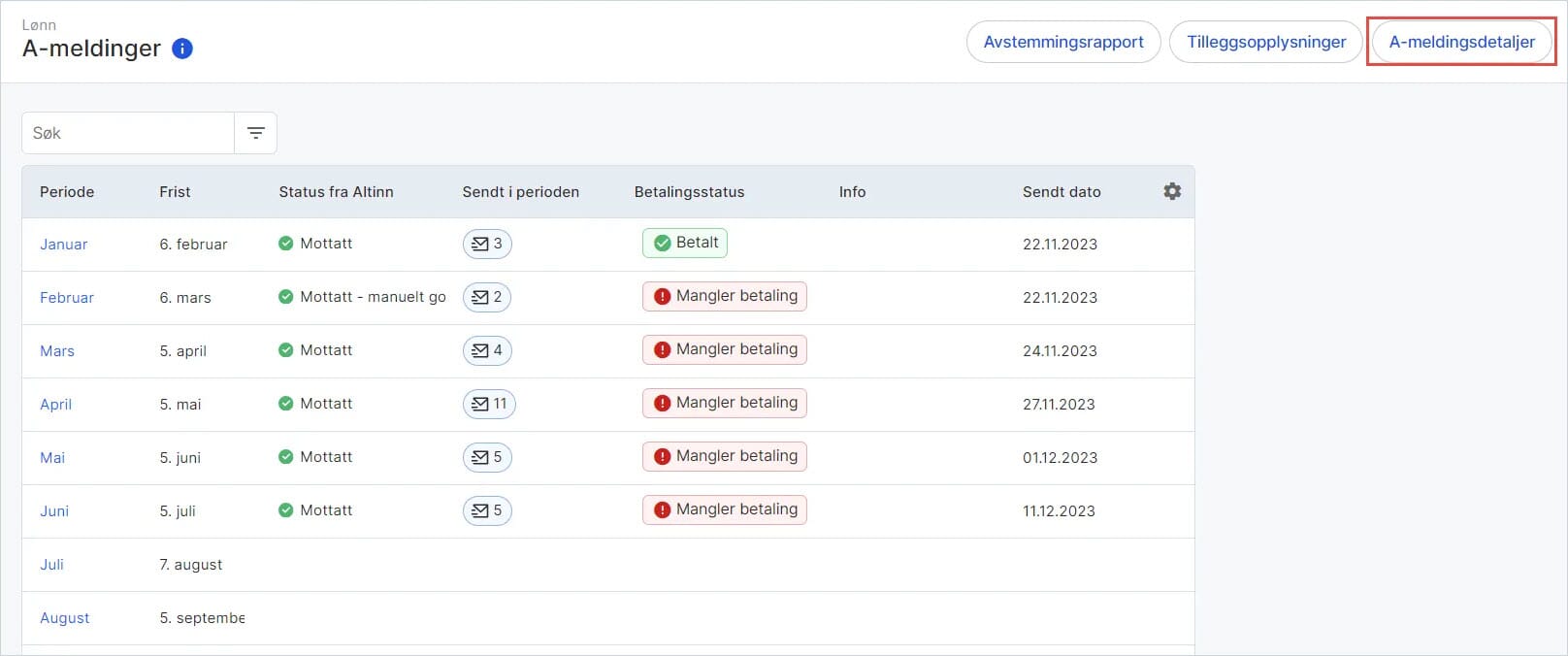Image resolution: width=1568 pixels, height=656 pixels.
Task: Select the date 11.12.2023 cell
Action: coord(1059,511)
